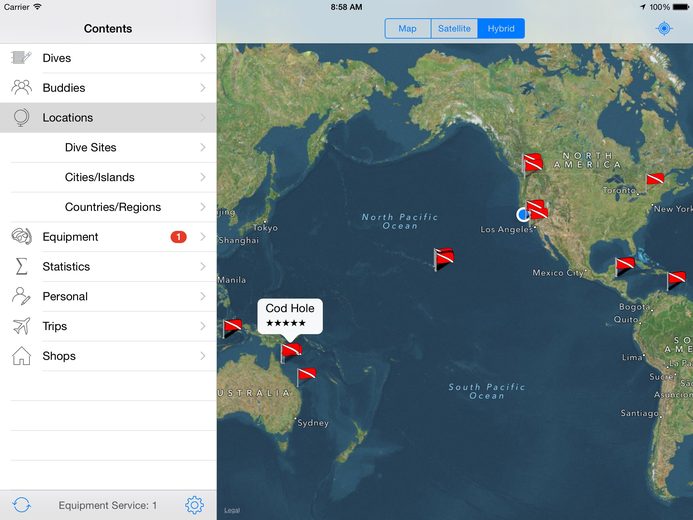Tap the dive flag in Hawaii
The height and width of the screenshot is (520, 693).
444,258
